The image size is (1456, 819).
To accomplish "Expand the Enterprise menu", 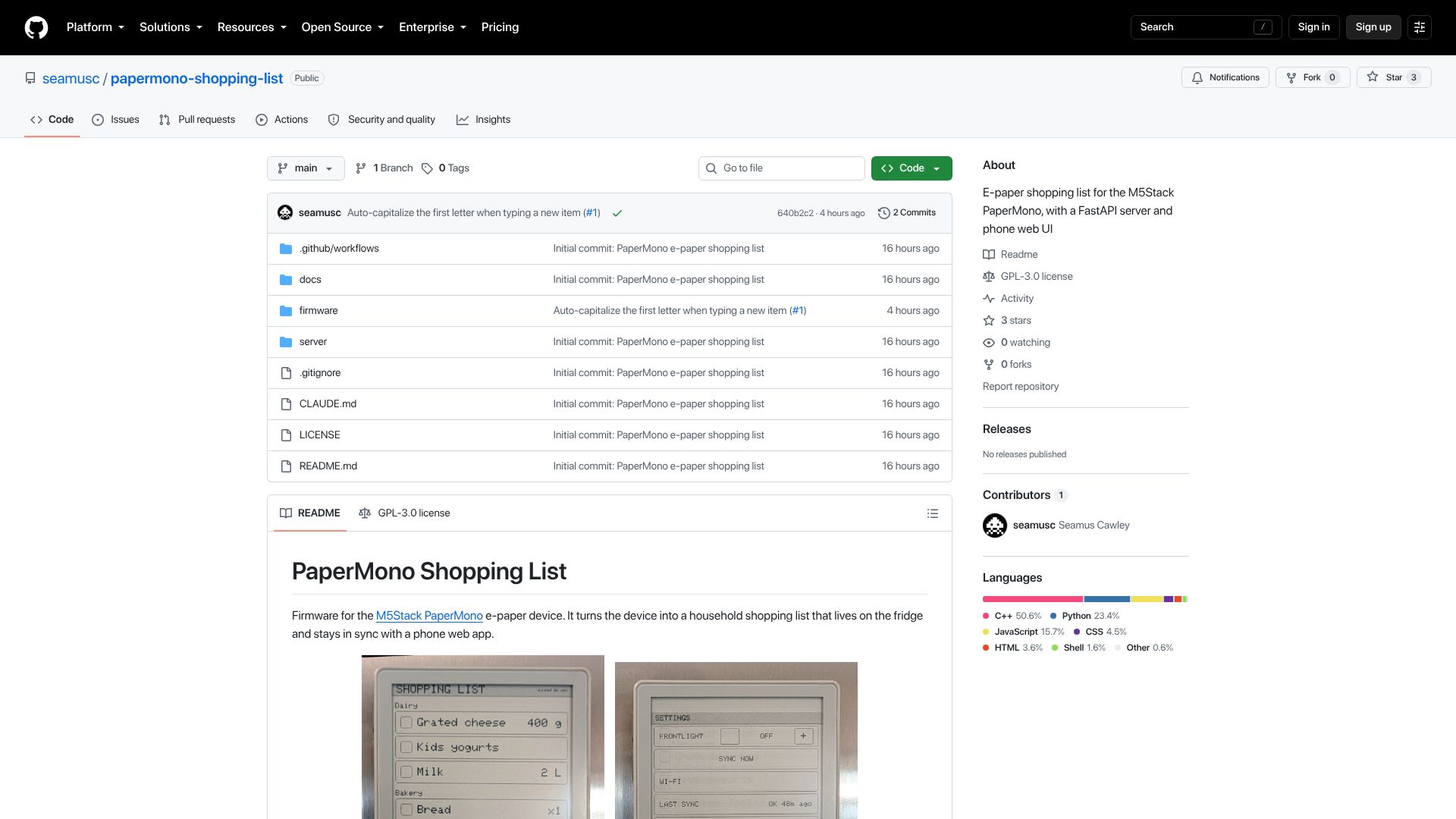I will pyautogui.click(x=432, y=27).
